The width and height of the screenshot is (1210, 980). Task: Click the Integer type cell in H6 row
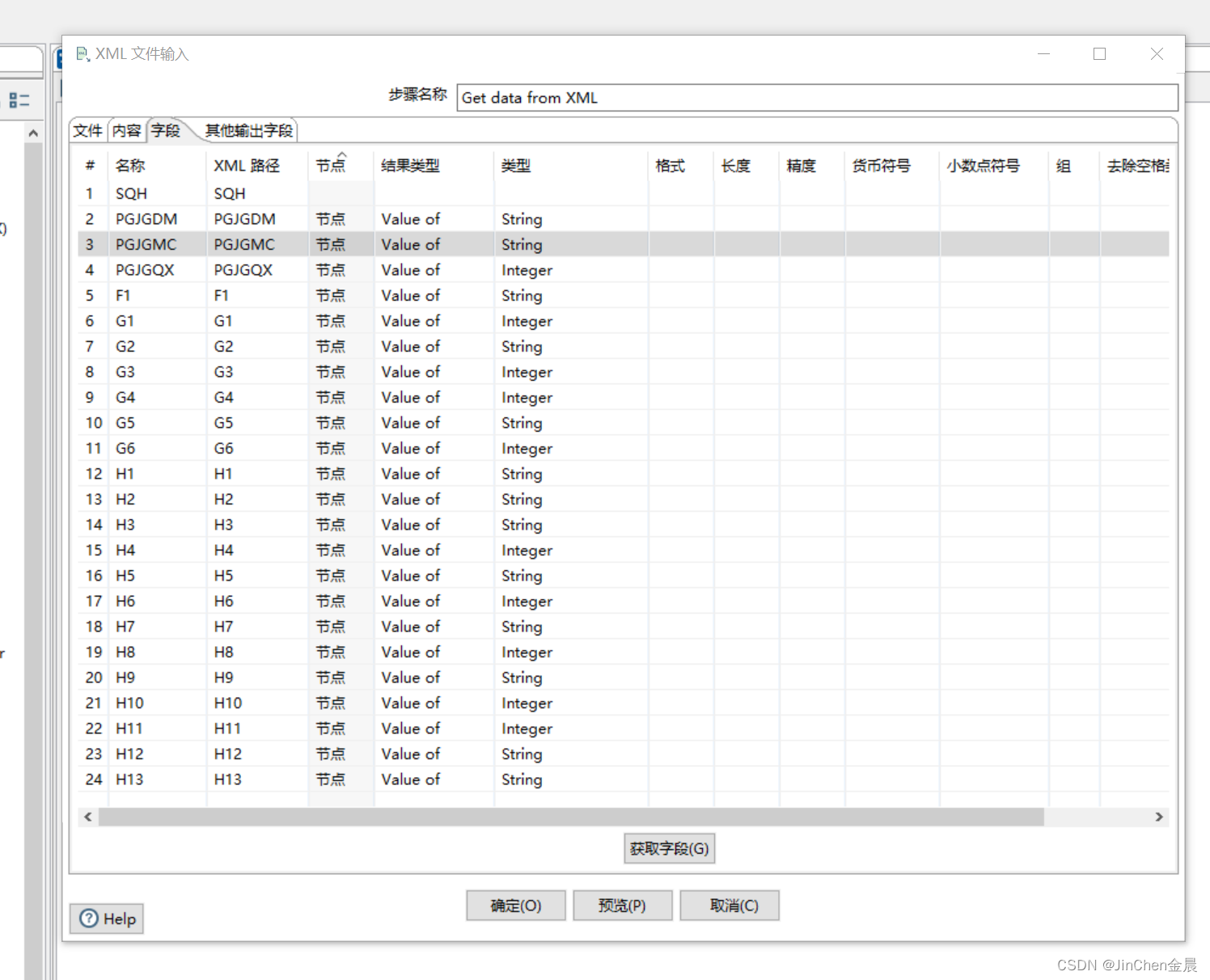pos(570,601)
